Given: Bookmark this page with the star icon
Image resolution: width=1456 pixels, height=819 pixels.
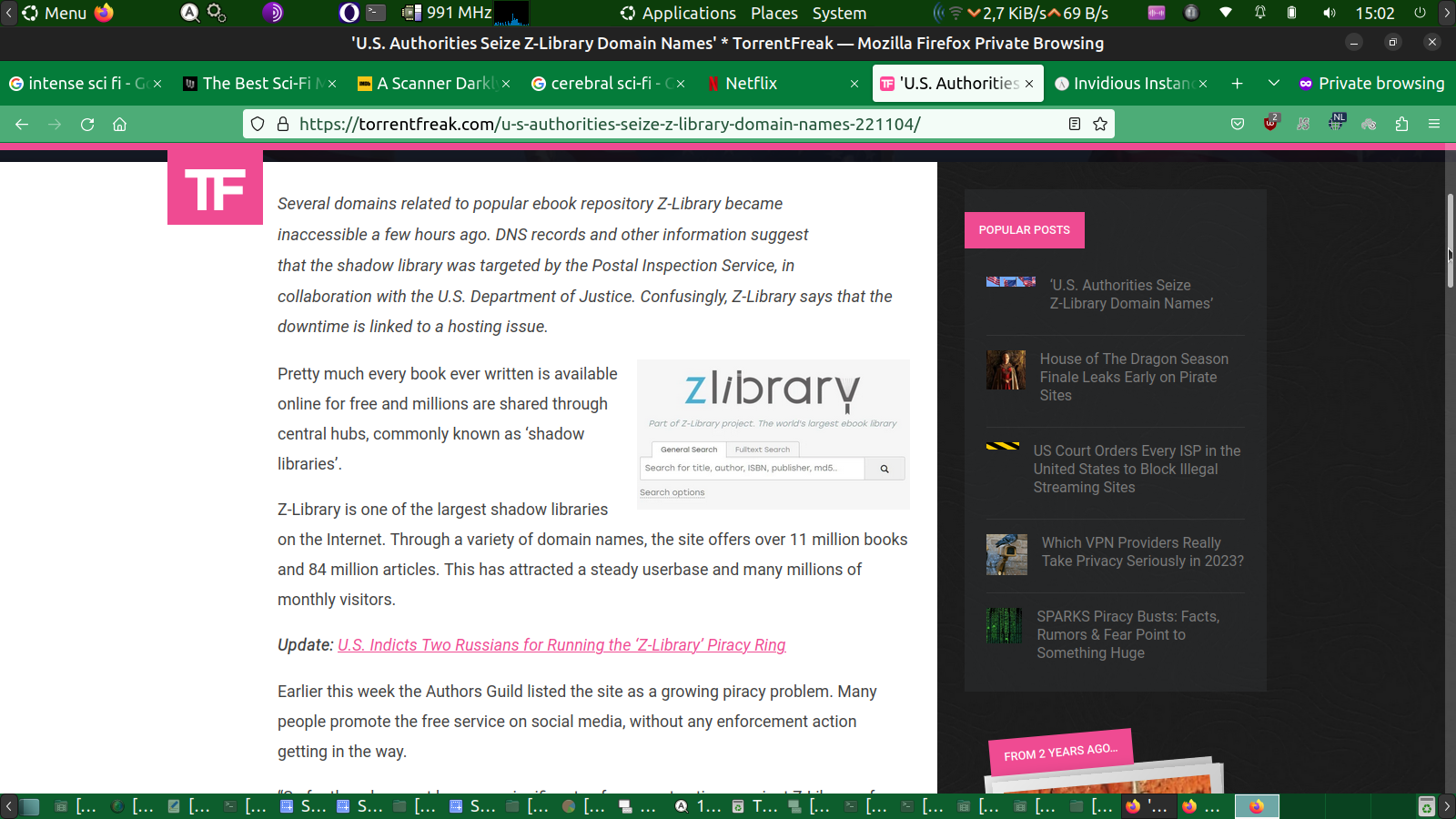Looking at the screenshot, I should tap(1100, 124).
